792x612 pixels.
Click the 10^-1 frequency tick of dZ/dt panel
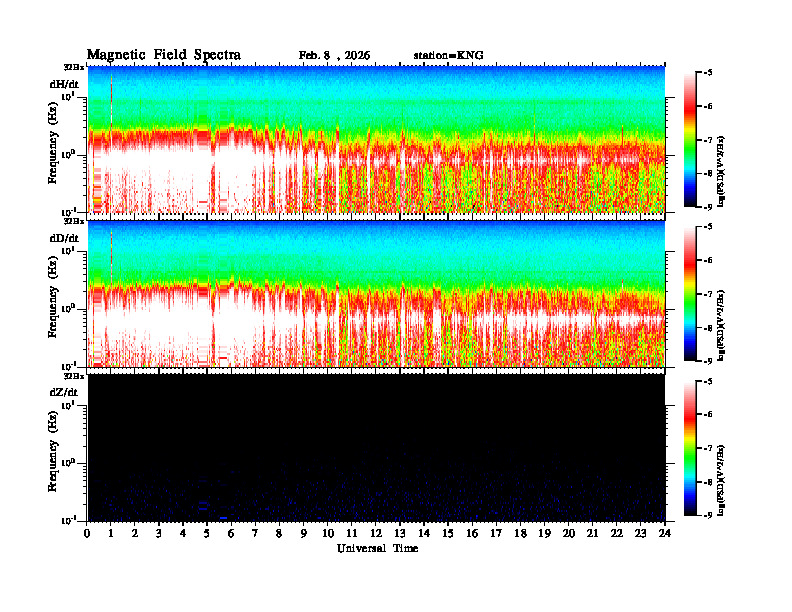click(x=68, y=520)
